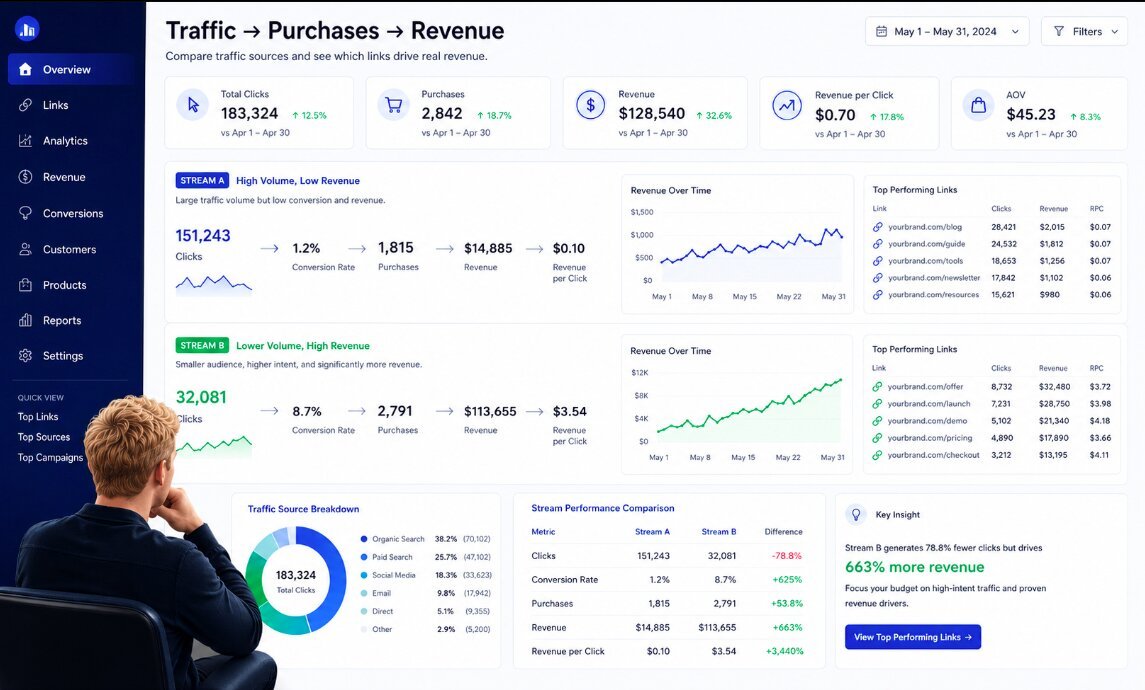The width and height of the screenshot is (1145, 690).
Task: Open the yourbrand.com/offer link
Action: coord(925,387)
